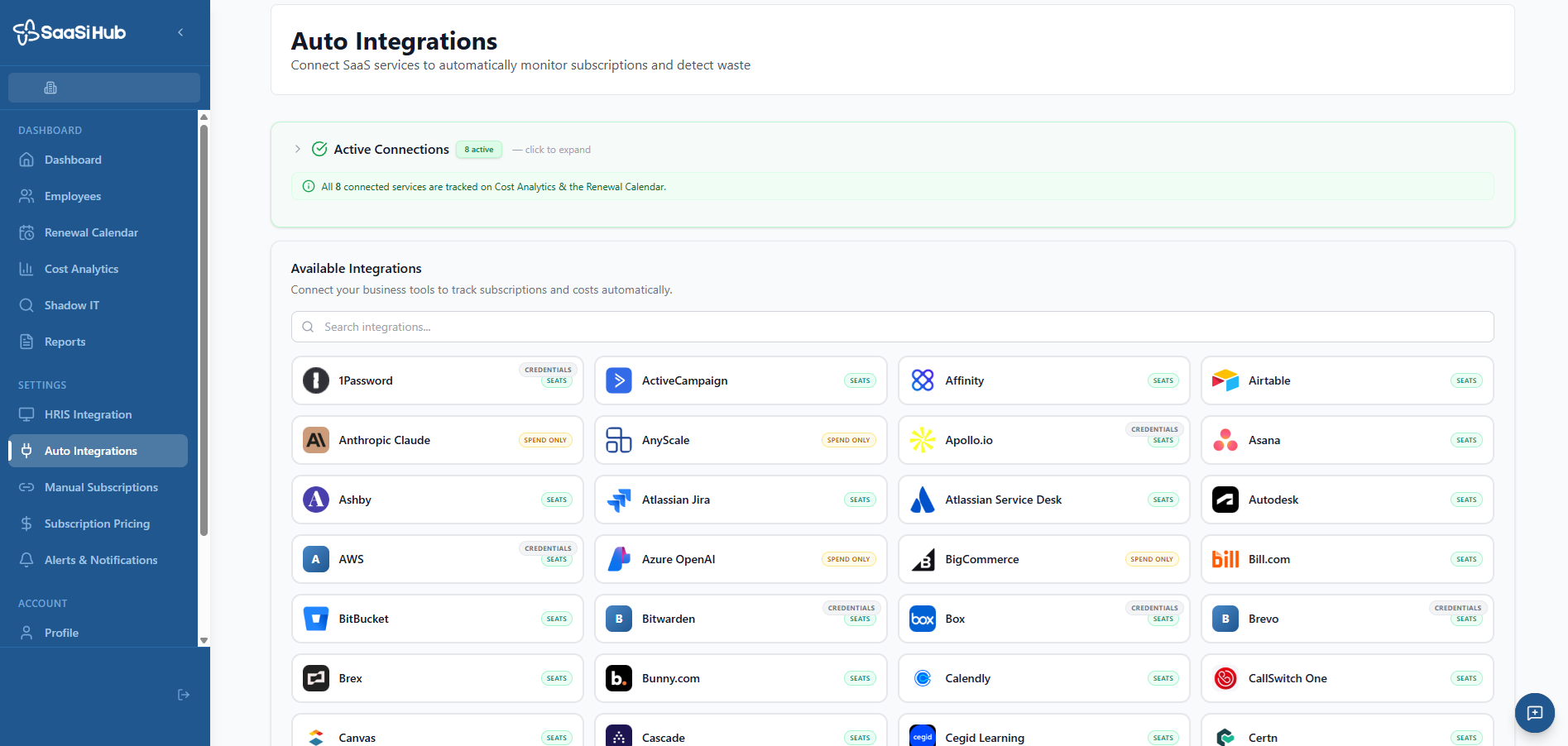Click the Anthropic Claude icon

click(x=316, y=440)
